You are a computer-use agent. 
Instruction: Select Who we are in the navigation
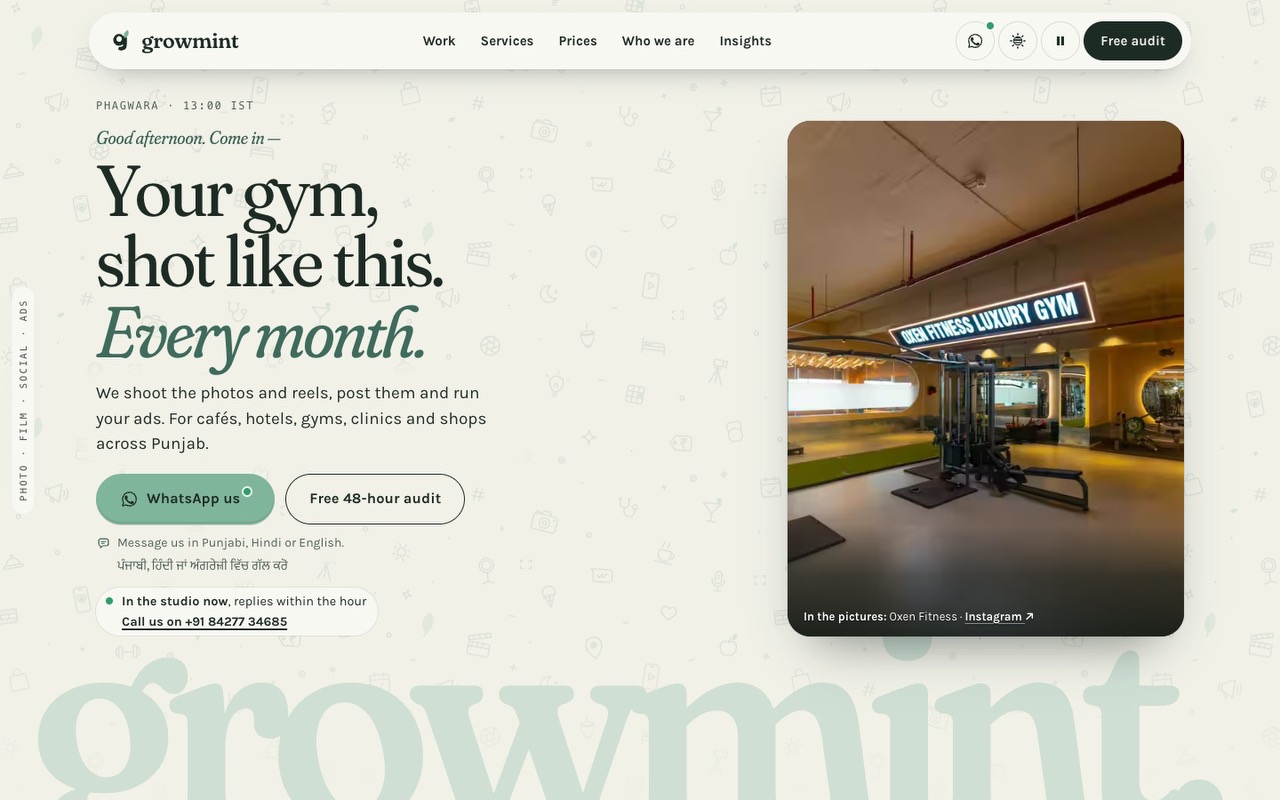click(658, 41)
